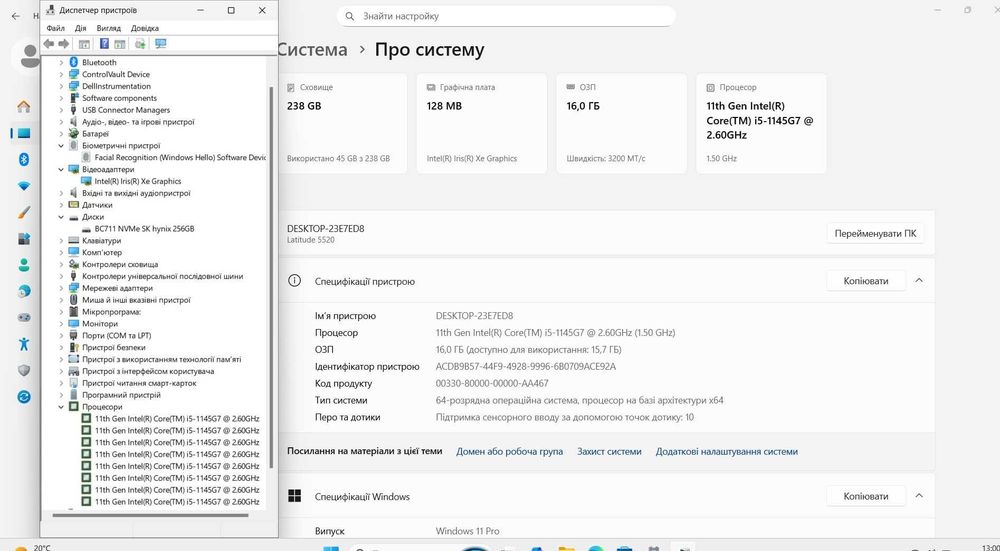Click Система breadcrumb in Settings header
This screenshot has height=551, width=1000.
point(312,50)
